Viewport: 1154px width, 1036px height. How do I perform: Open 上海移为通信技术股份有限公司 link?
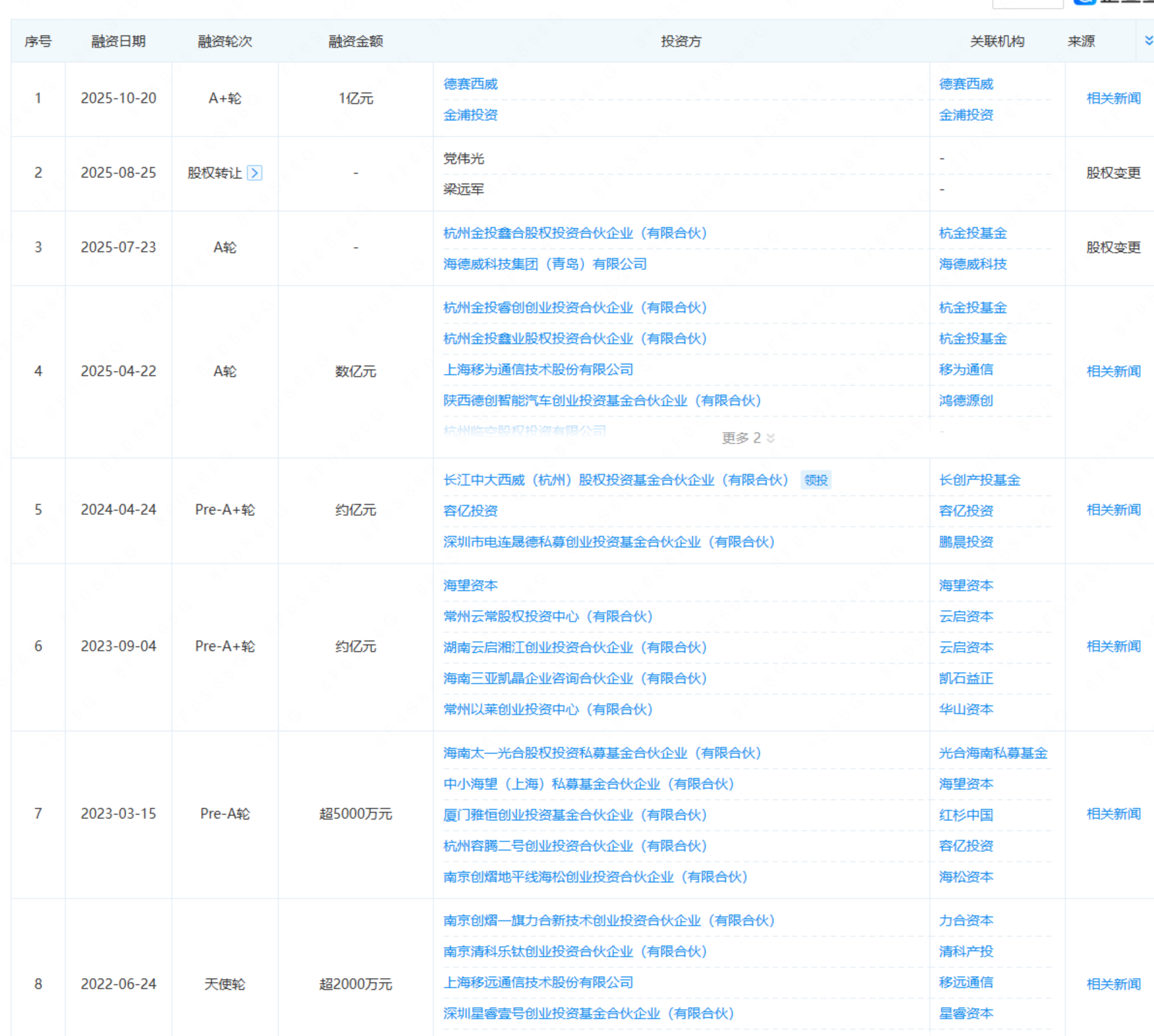tap(538, 370)
